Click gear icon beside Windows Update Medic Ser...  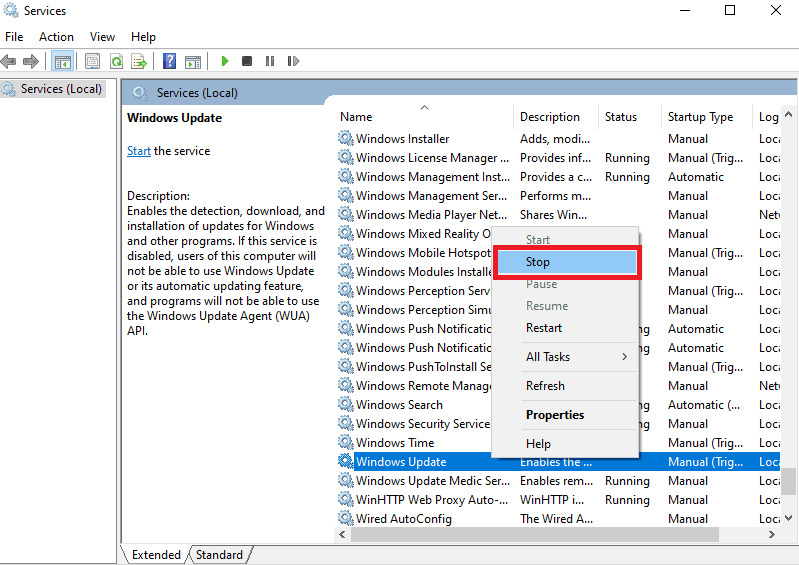tap(345, 480)
